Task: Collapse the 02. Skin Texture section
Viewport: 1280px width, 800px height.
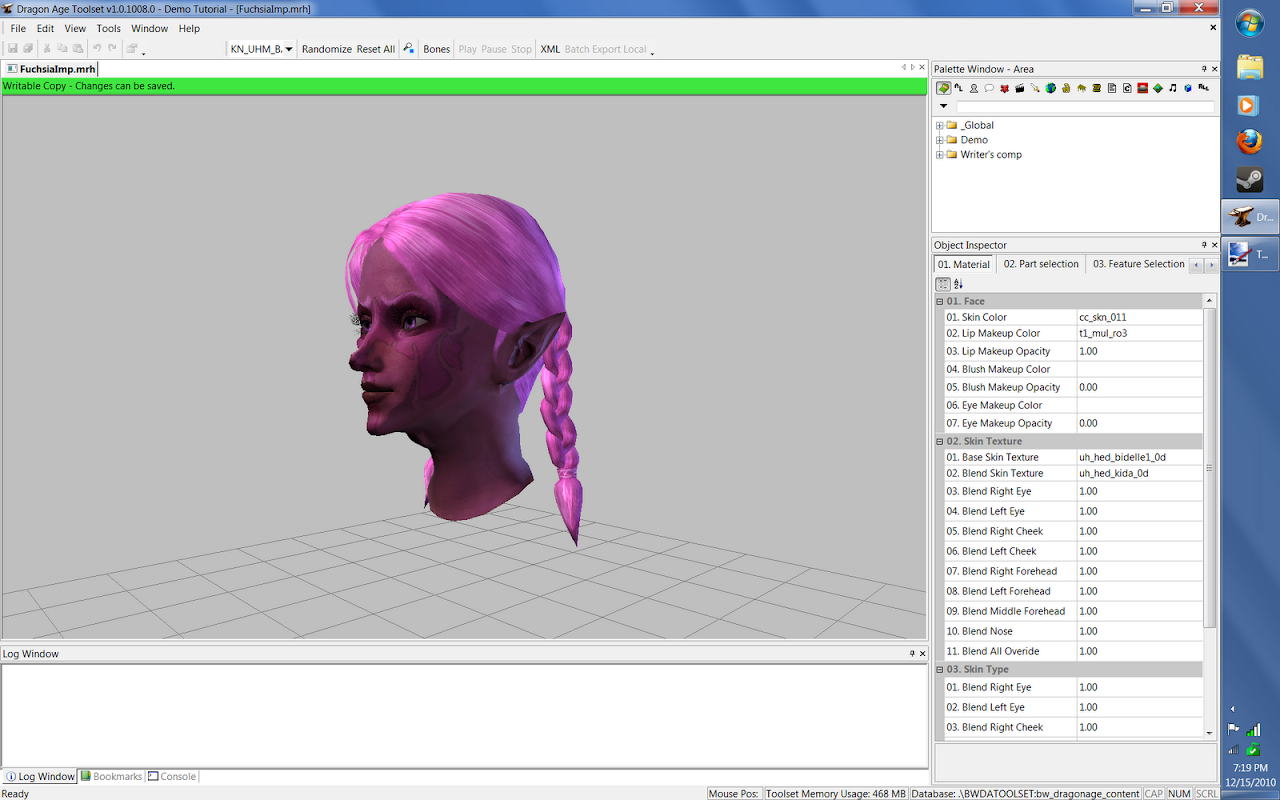Action: tap(940, 441)
